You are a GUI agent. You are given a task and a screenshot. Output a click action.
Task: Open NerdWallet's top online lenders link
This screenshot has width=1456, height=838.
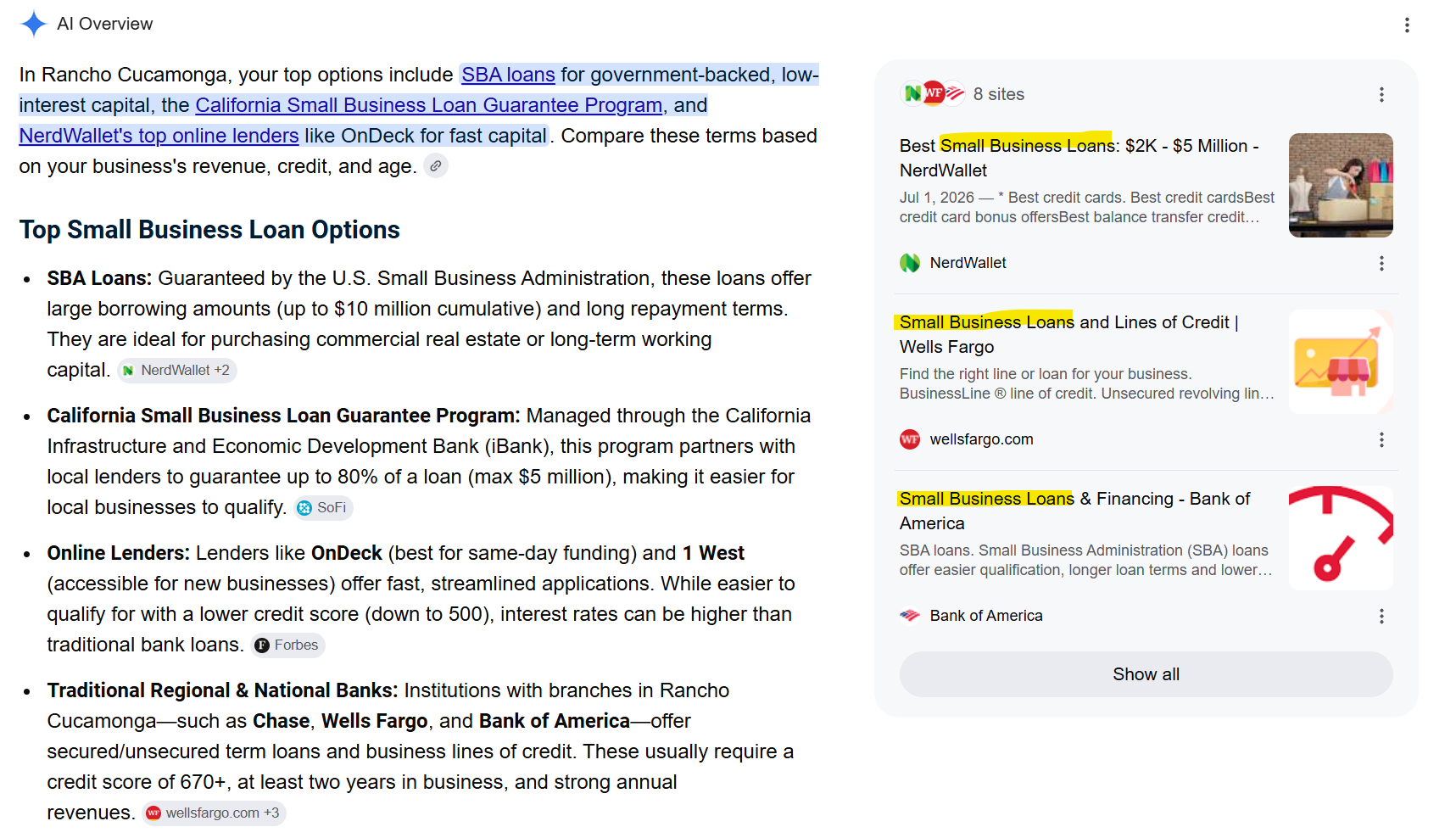pyautogui.click(x=159, y=136)
